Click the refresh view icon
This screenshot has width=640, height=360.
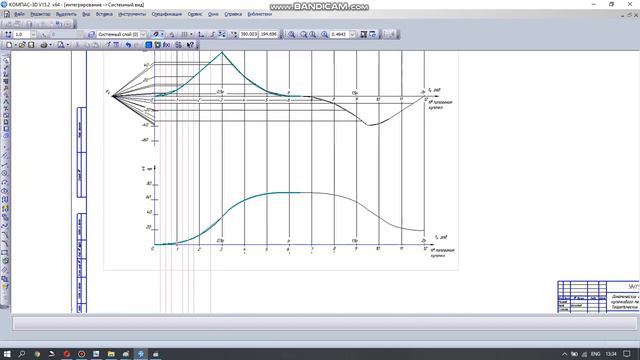click(x=372, y=35)
